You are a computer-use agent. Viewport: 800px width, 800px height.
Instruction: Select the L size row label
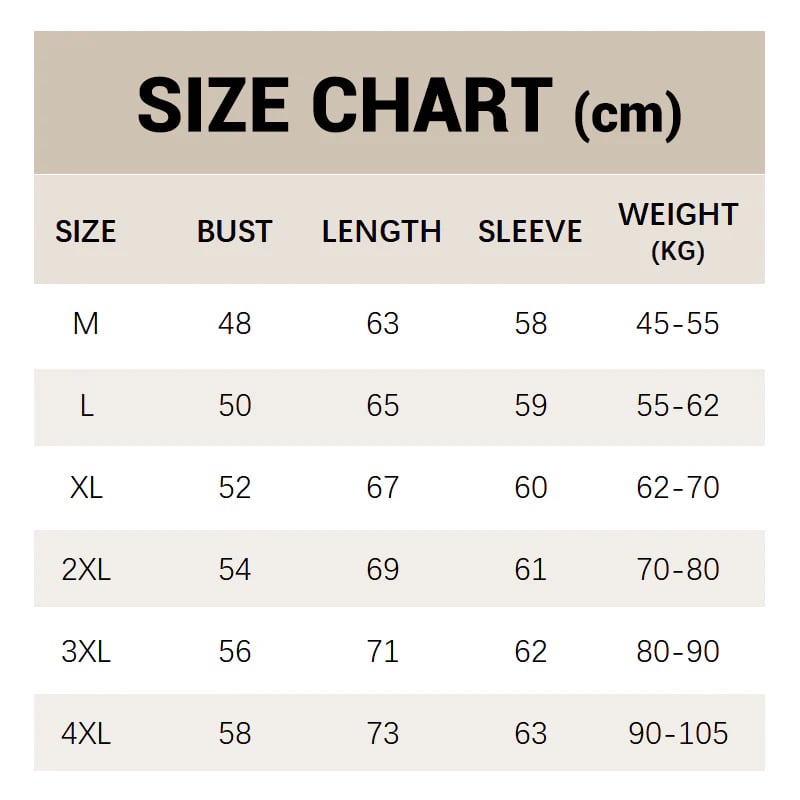pyautogui.click(x=86, y=406)
